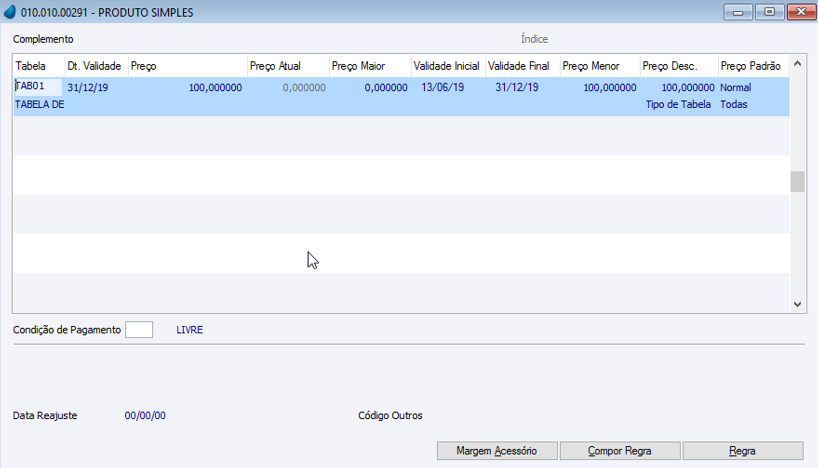Image resolution: width=818 pixels, height=468 pixels.
Task: Click the Preço Desc. column header
Action: click(679, 66)
